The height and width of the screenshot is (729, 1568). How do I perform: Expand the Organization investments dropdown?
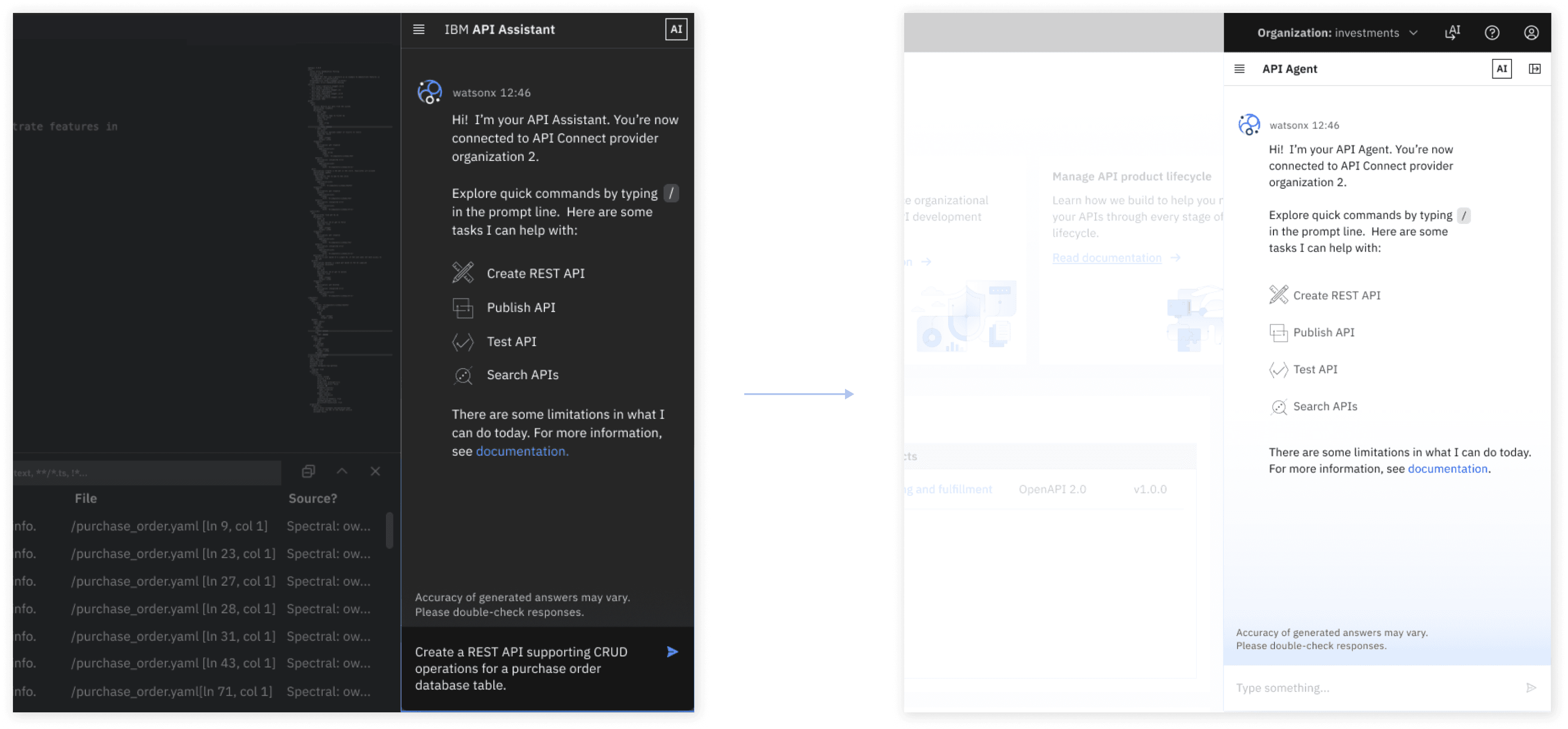pos(1414,33)
